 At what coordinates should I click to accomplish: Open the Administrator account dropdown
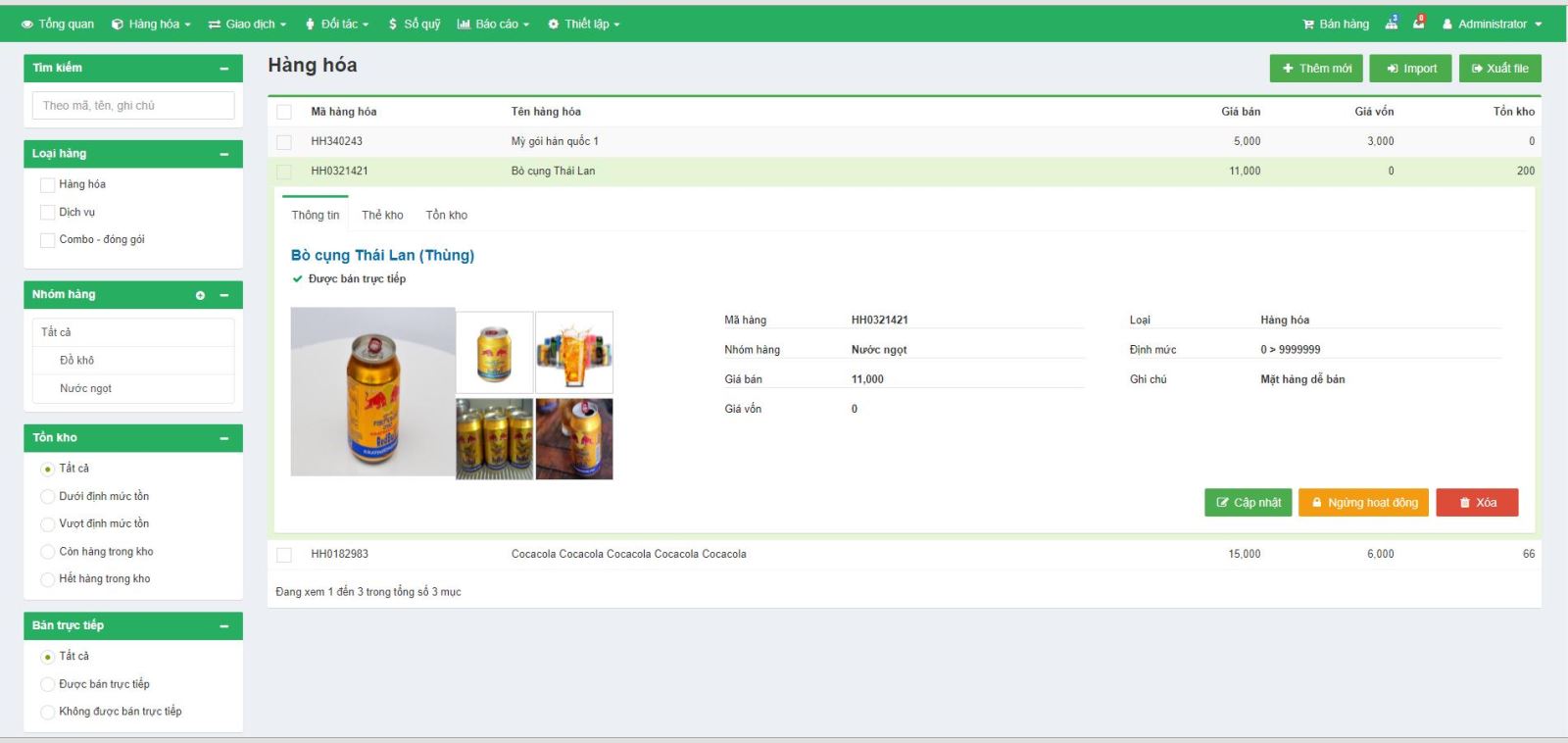1492,24
